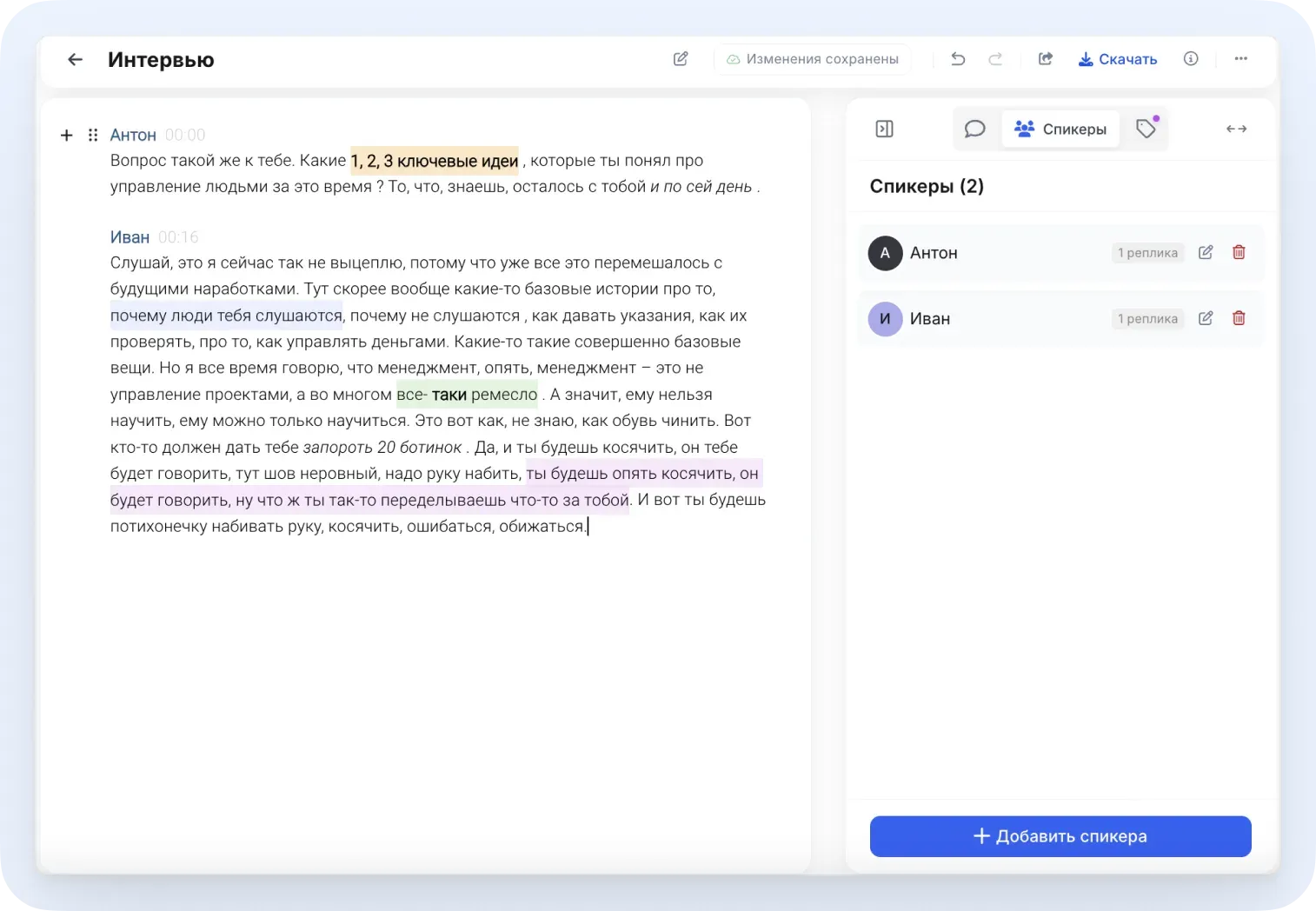The width and height of the screenshot is (1316, 911).
Task: Delete speaker Иван
Action: 1239,318
